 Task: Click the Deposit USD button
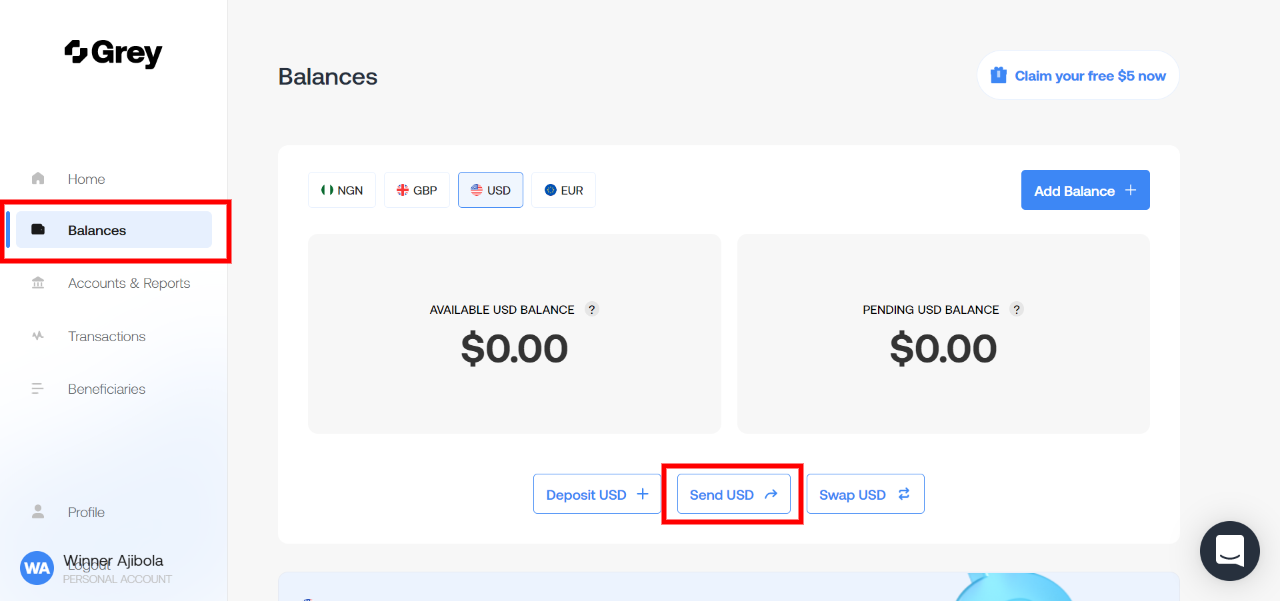pos(597,494)
